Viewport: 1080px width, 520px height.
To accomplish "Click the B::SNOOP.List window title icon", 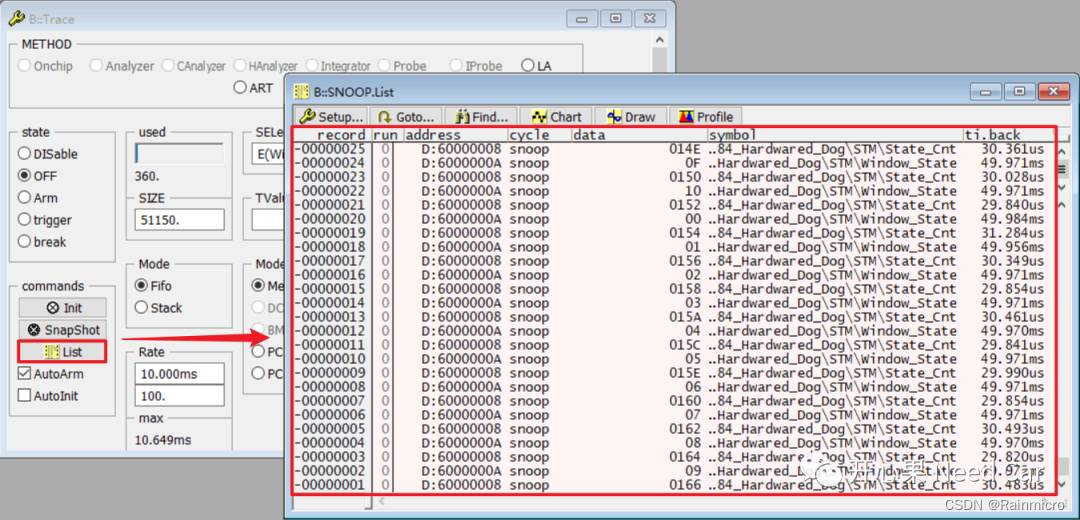I will pyautogui.click(x=301, y=91).
